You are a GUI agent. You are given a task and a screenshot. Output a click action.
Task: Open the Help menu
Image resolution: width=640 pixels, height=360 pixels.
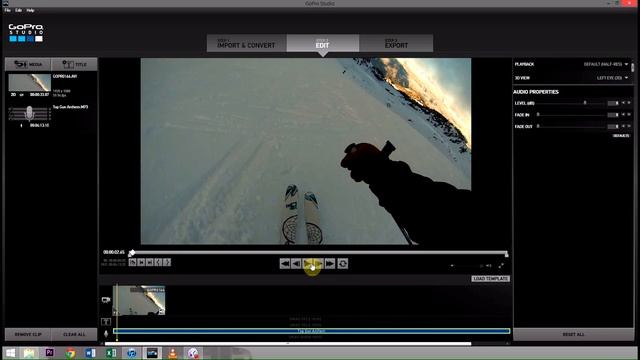[x=30, y=10]
